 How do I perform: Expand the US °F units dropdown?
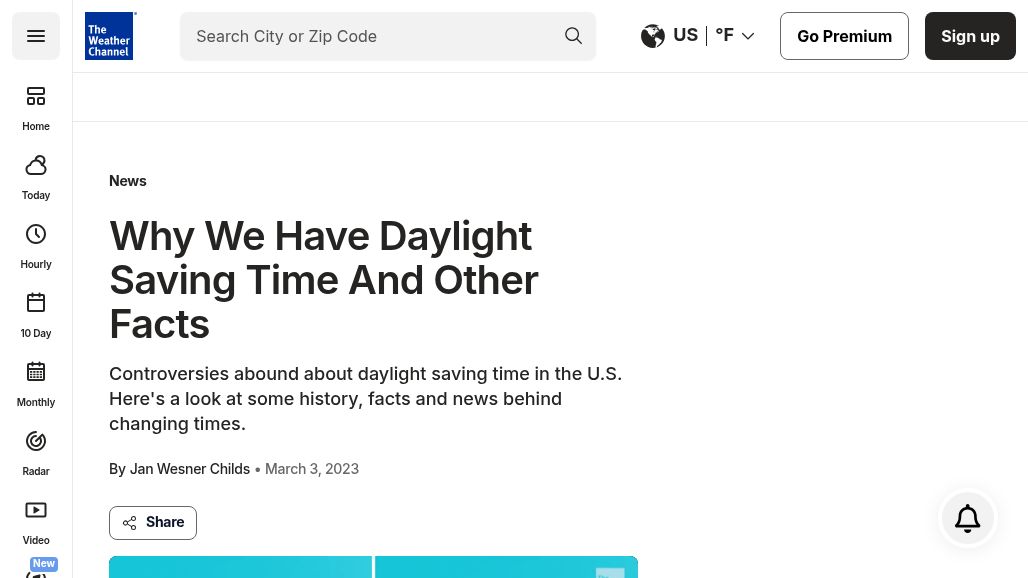[x=748, y=36]
